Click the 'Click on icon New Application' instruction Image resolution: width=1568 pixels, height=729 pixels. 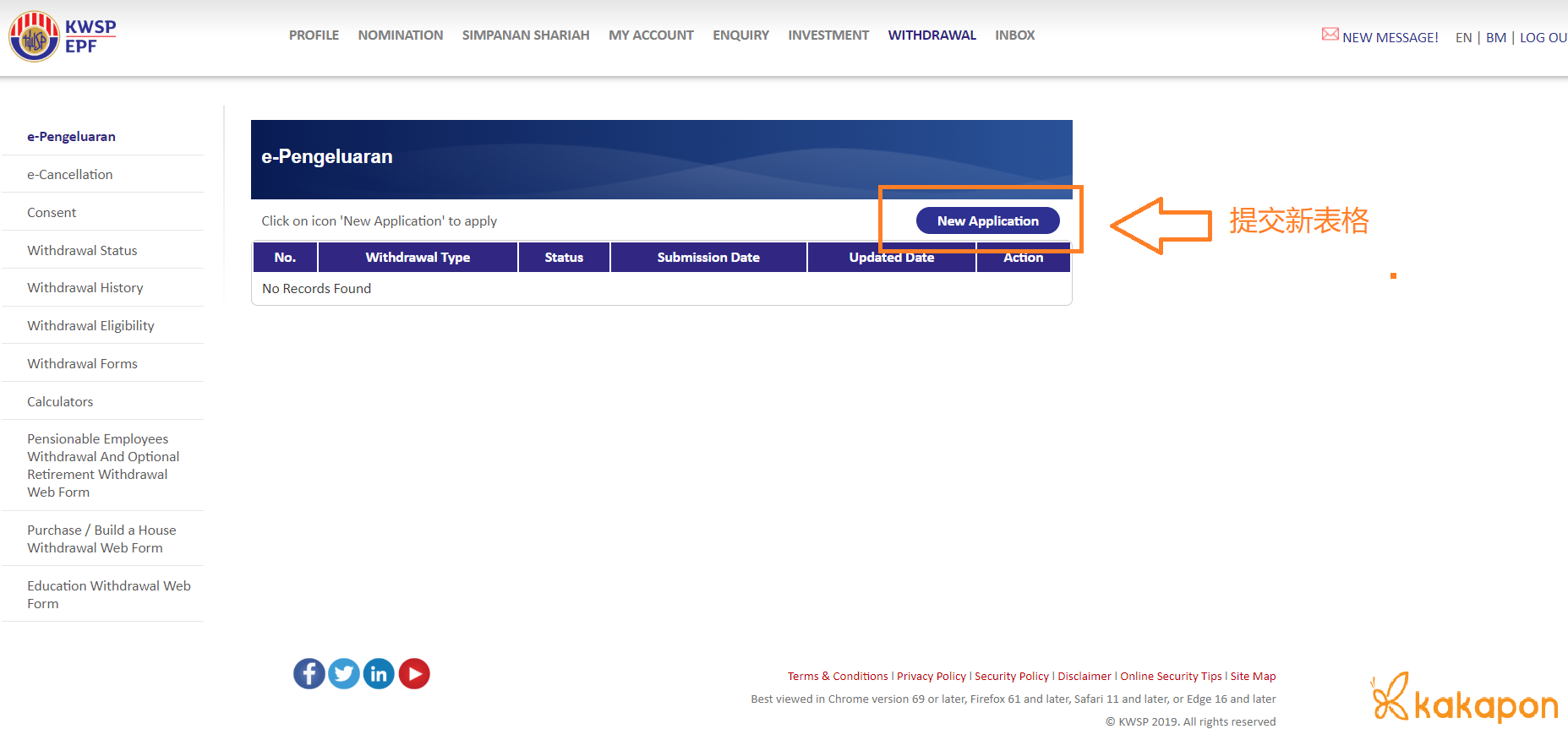click(x=379, y=221)
